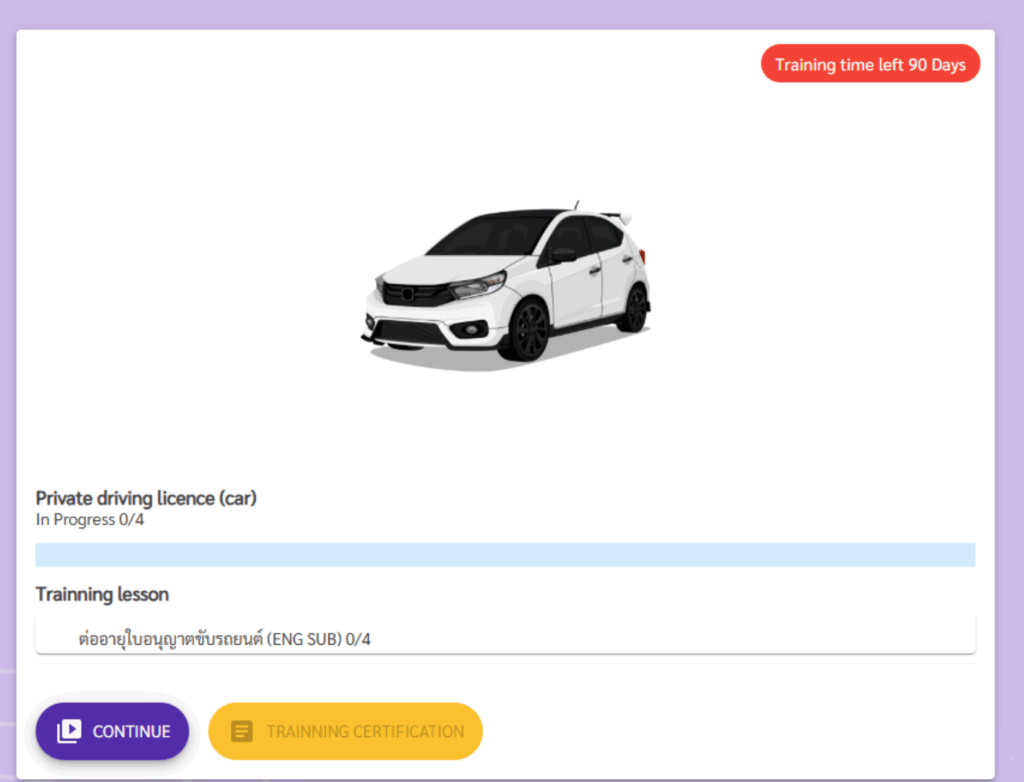Click the 0/4 count in the lesson row
Image resolution: width=1024 pixels, height=782 pixels.
pos(358,639)
